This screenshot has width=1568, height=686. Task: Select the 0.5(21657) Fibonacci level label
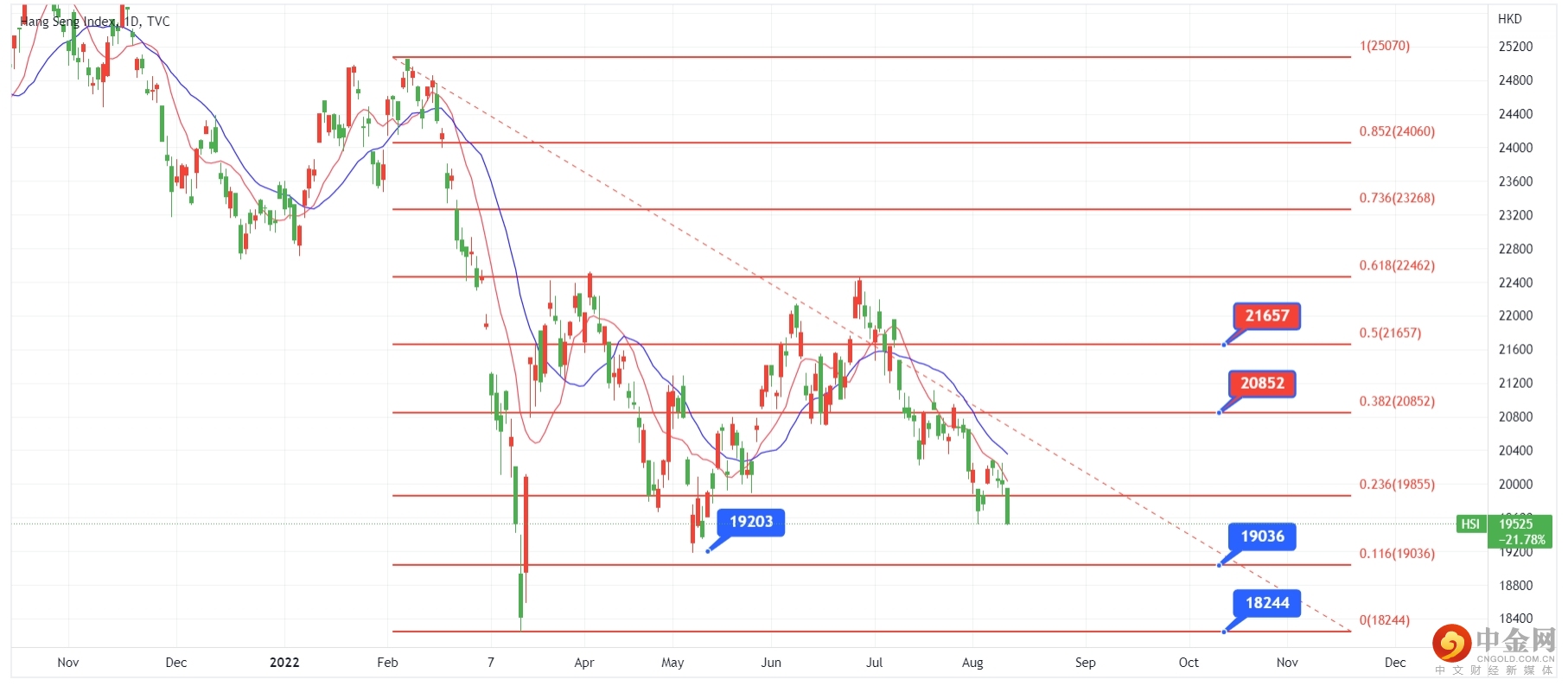(x=1390, y=333)
